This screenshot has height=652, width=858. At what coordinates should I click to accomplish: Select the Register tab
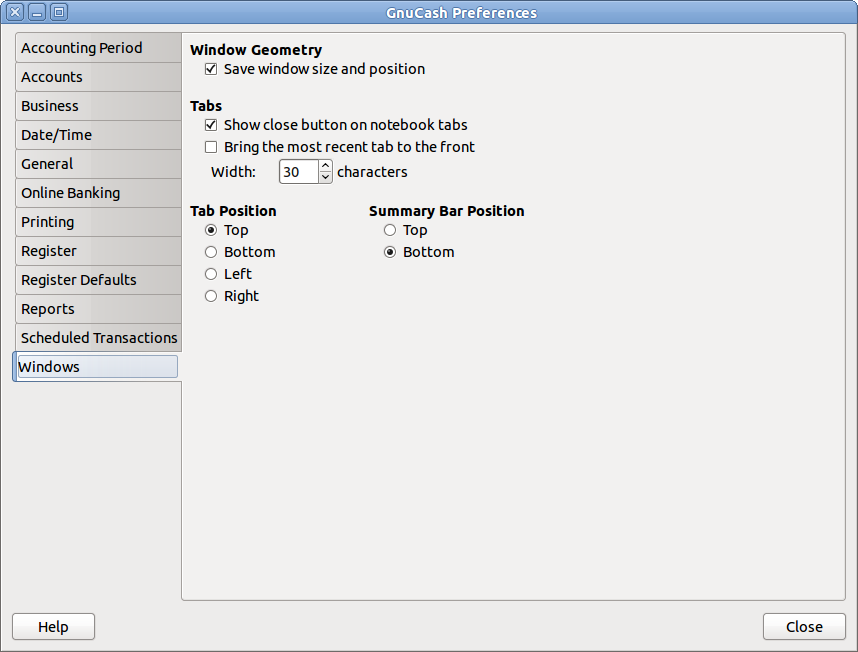[x=98, y=251]
